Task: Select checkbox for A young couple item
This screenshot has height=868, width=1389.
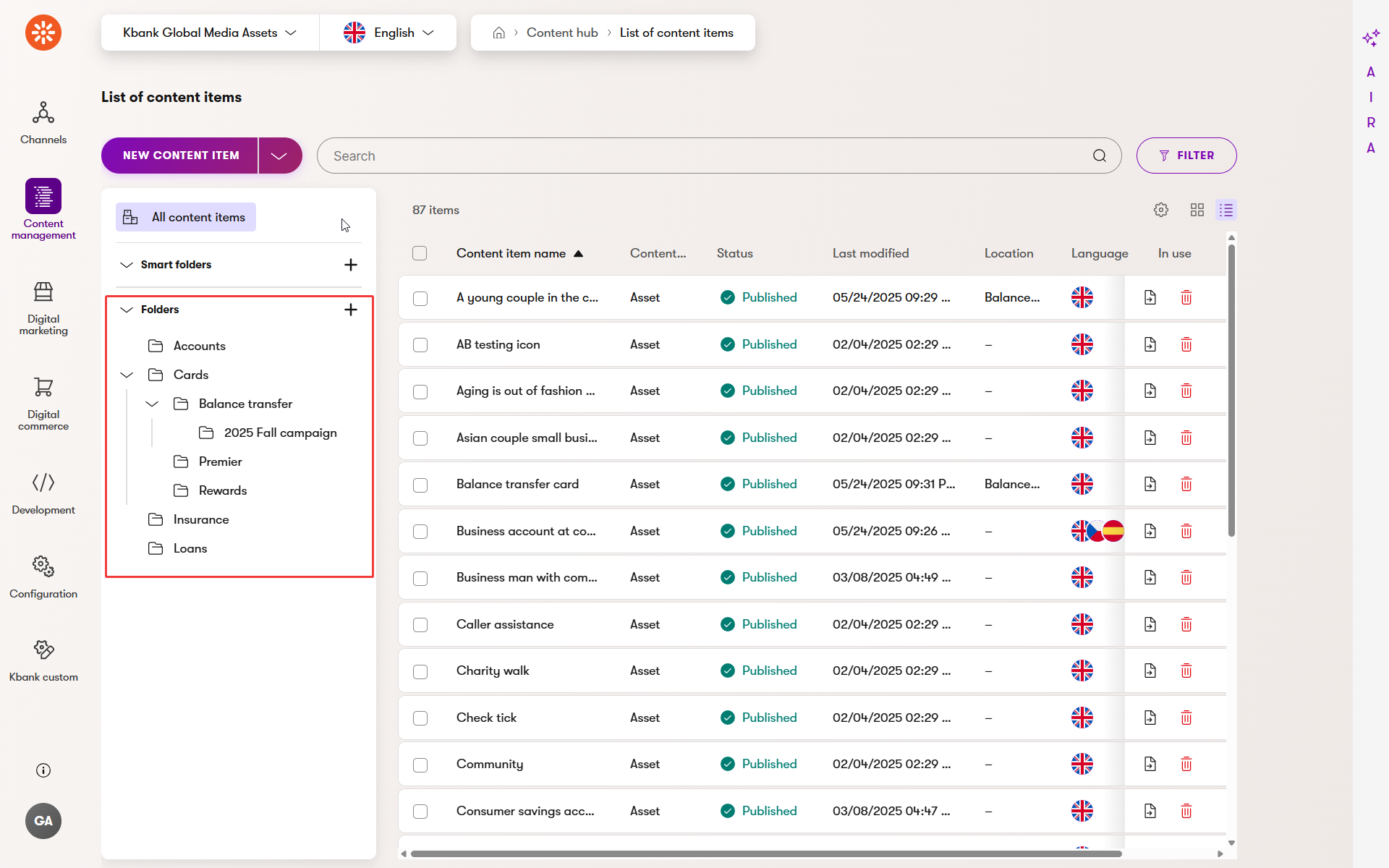Action: click(420, 298)
